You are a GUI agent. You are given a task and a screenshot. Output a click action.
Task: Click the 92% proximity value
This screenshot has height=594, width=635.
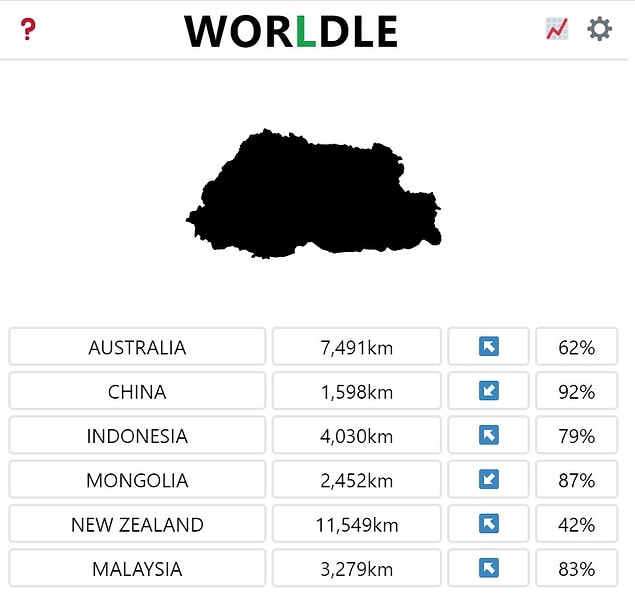point(577,391)
